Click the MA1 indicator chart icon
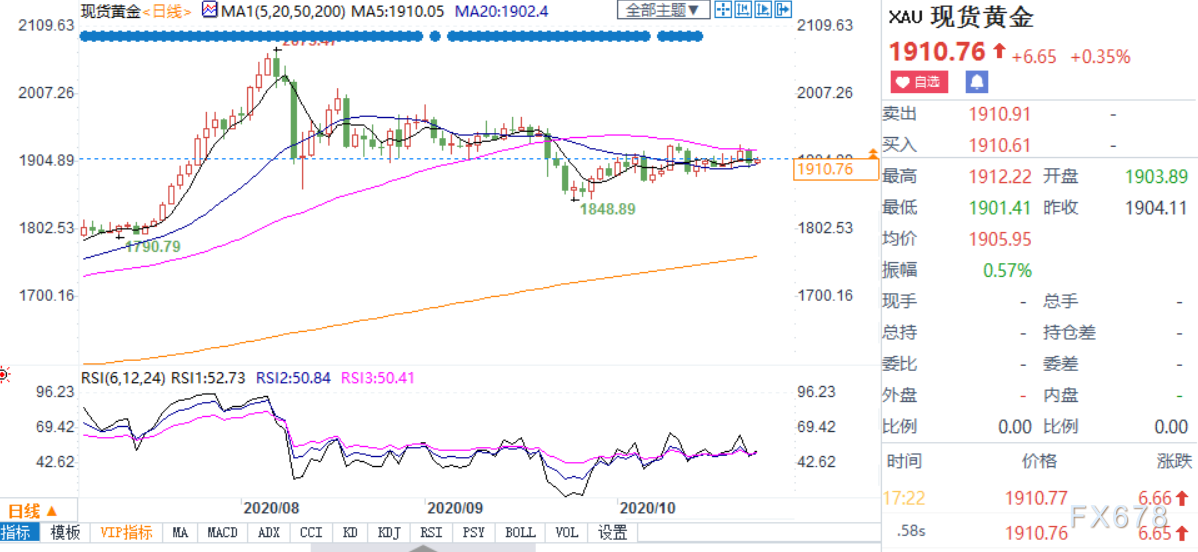This screenshot has width=1198, height=552. [209, 11]
